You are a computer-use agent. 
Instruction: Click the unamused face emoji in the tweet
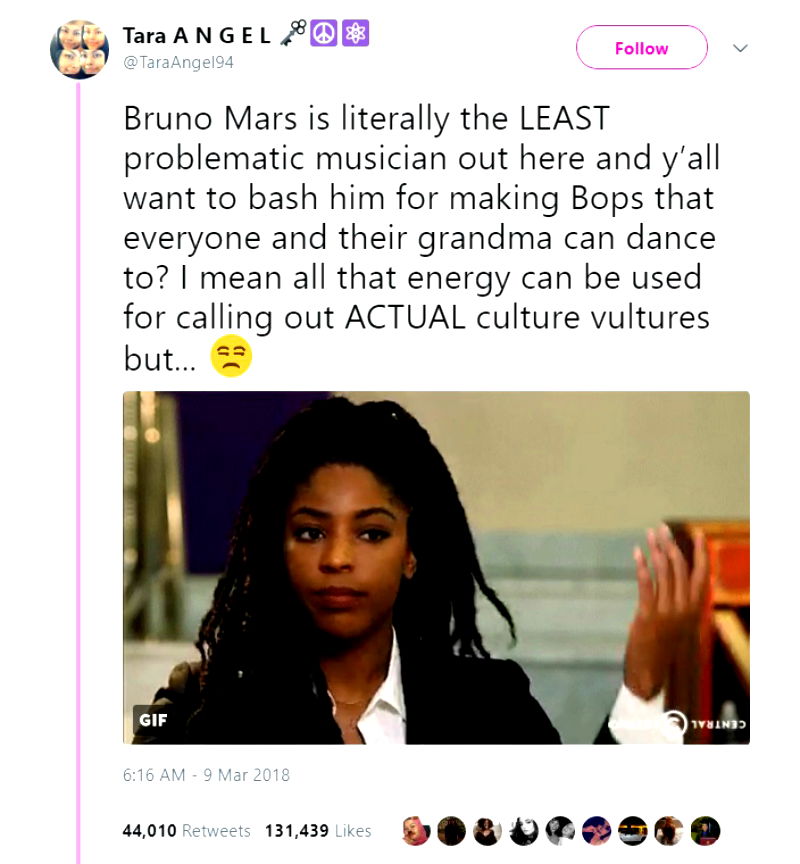(231, 358)
